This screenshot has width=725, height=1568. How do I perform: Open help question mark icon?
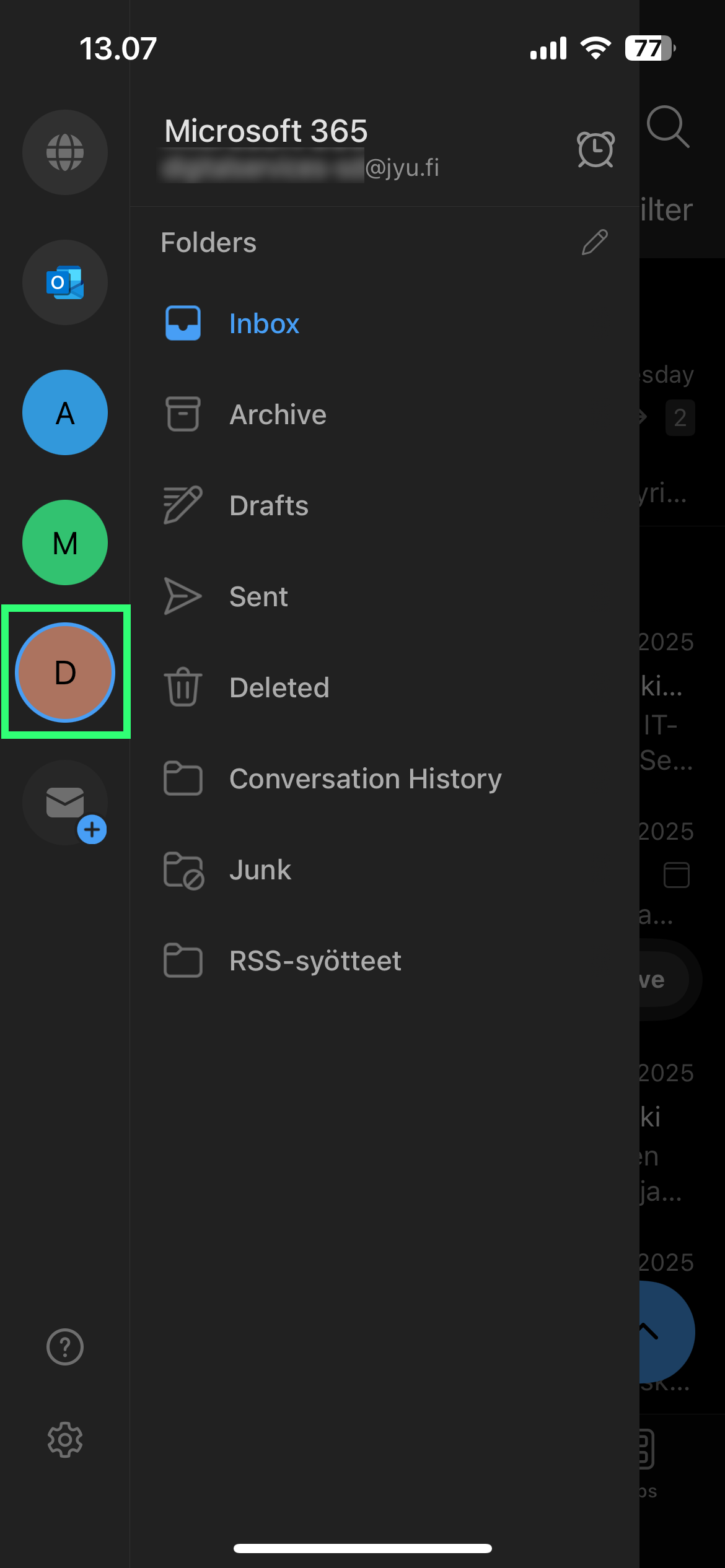coord(65,1347)
